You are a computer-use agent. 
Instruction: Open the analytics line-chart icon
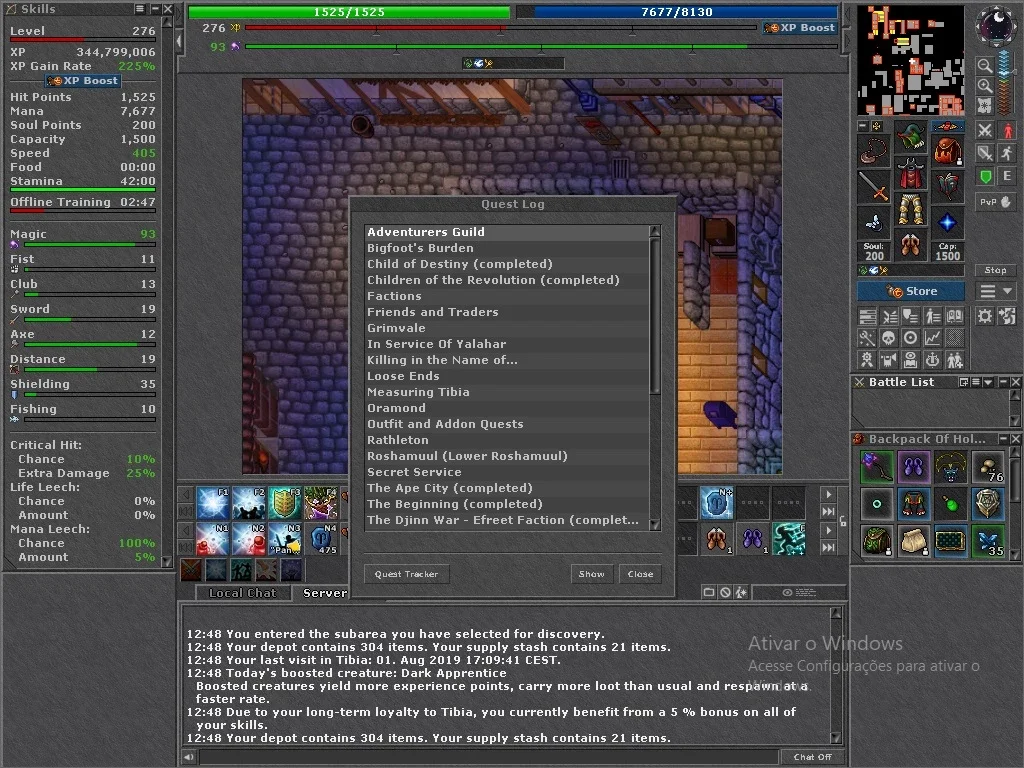coord(933,338)
